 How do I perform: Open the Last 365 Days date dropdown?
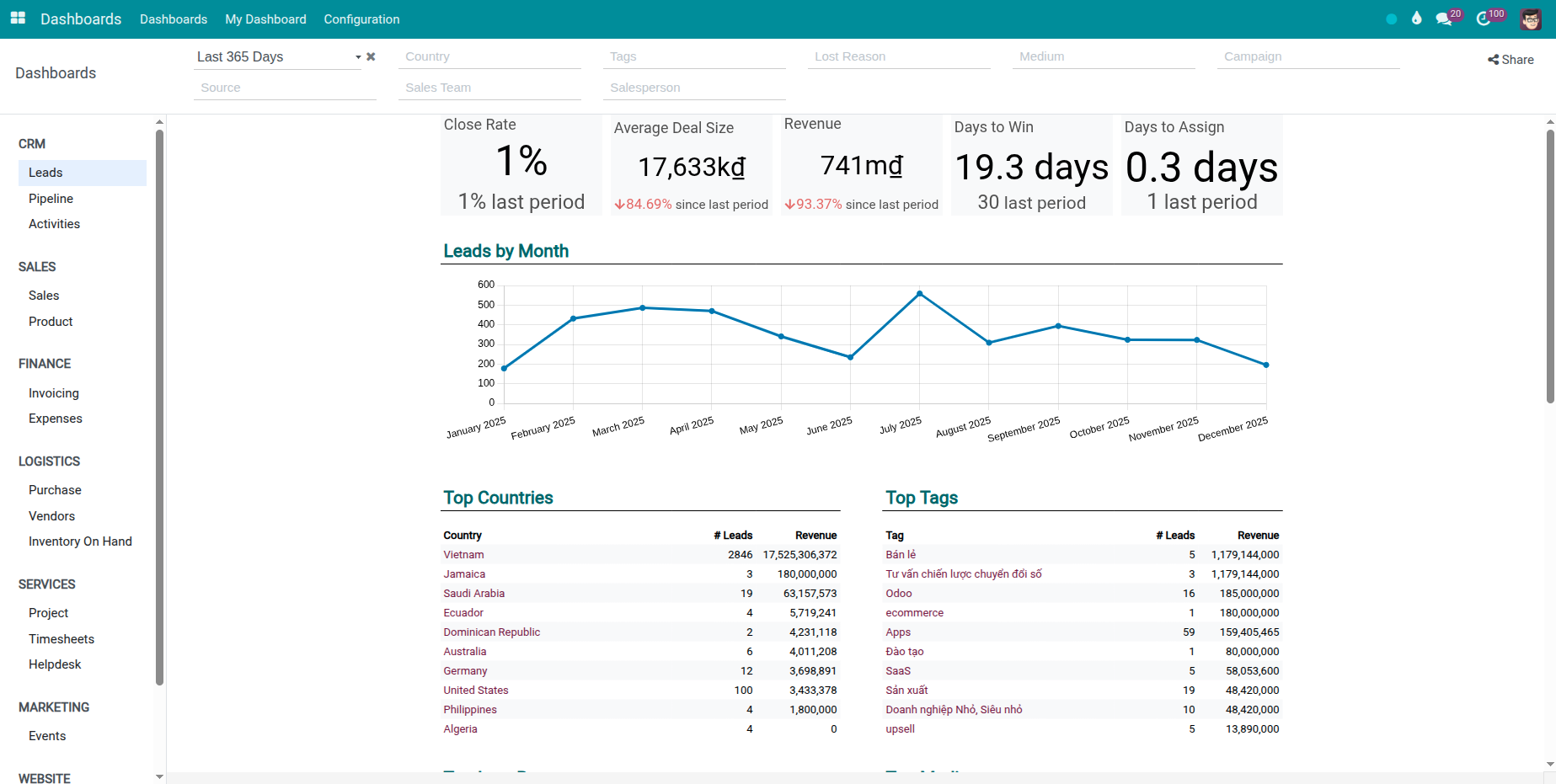pos(357,56)
